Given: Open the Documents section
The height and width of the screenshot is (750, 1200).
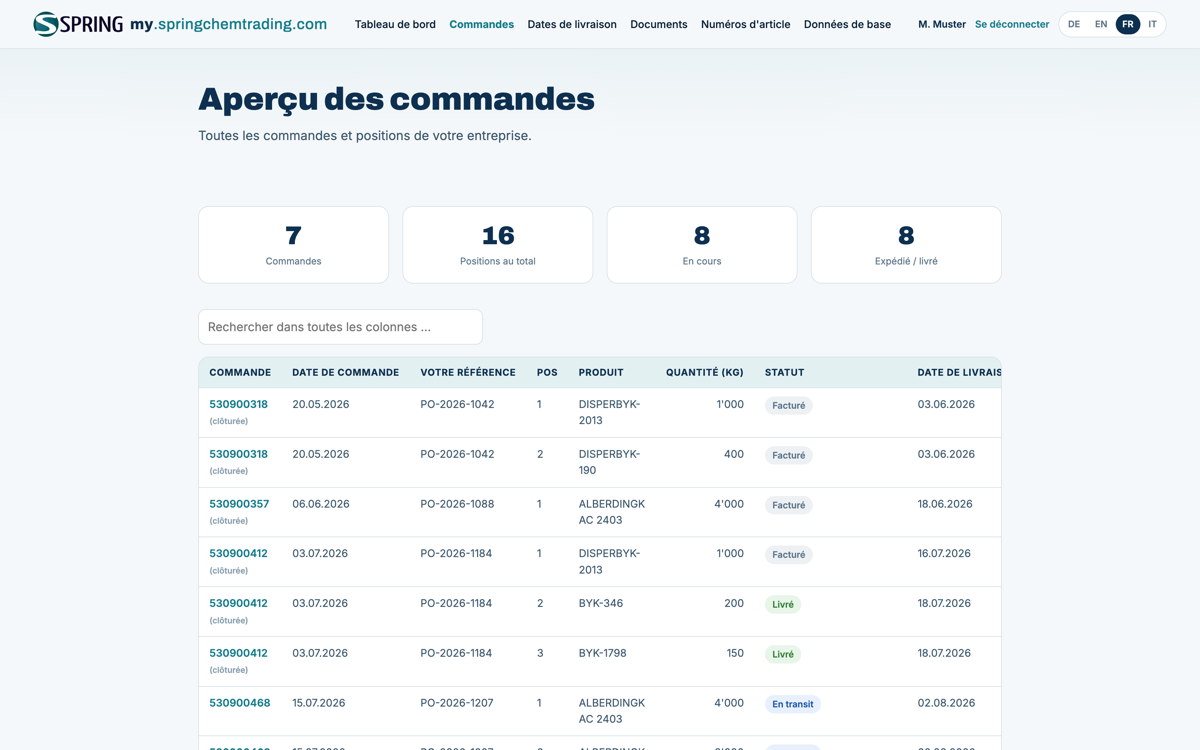Looking at the screenshot, I should (x=659, y=24).
